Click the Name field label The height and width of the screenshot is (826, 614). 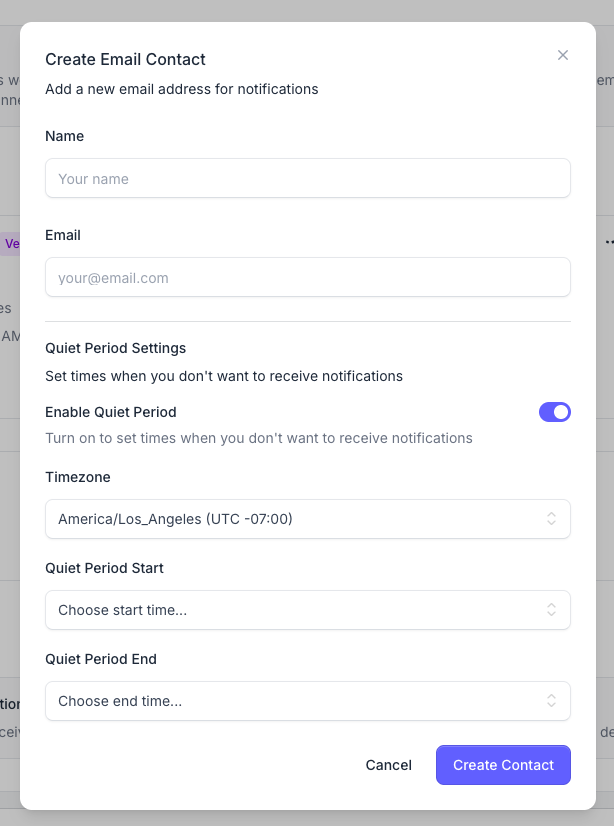tap(65, 136)
